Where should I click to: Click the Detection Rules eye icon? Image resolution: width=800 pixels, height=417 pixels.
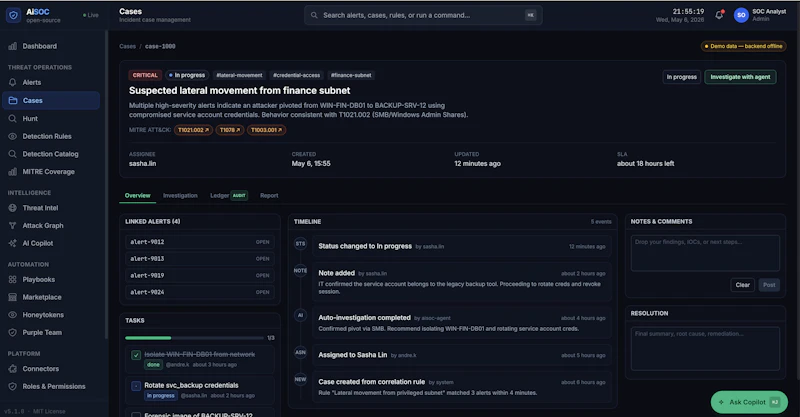(x=13, y=136)
